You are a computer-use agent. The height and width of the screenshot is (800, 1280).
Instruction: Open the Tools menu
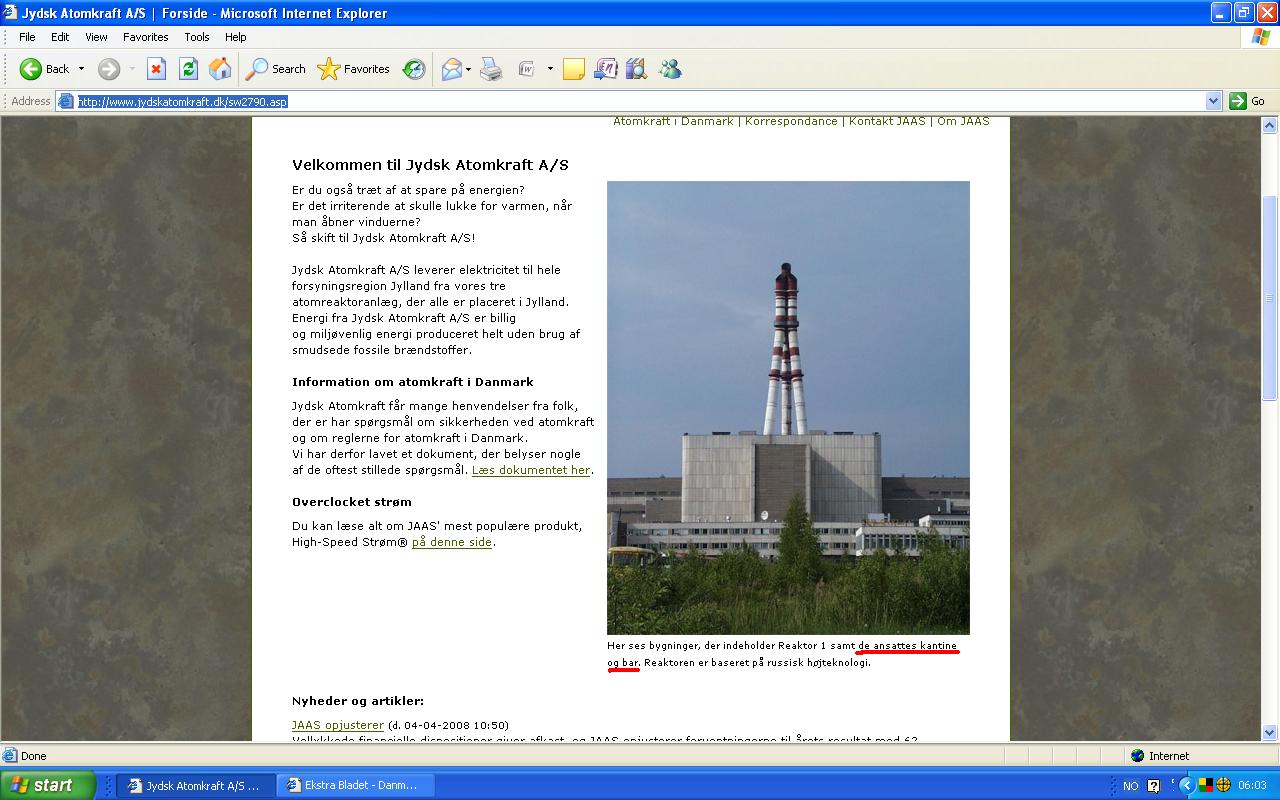click(x=197, y=37)
